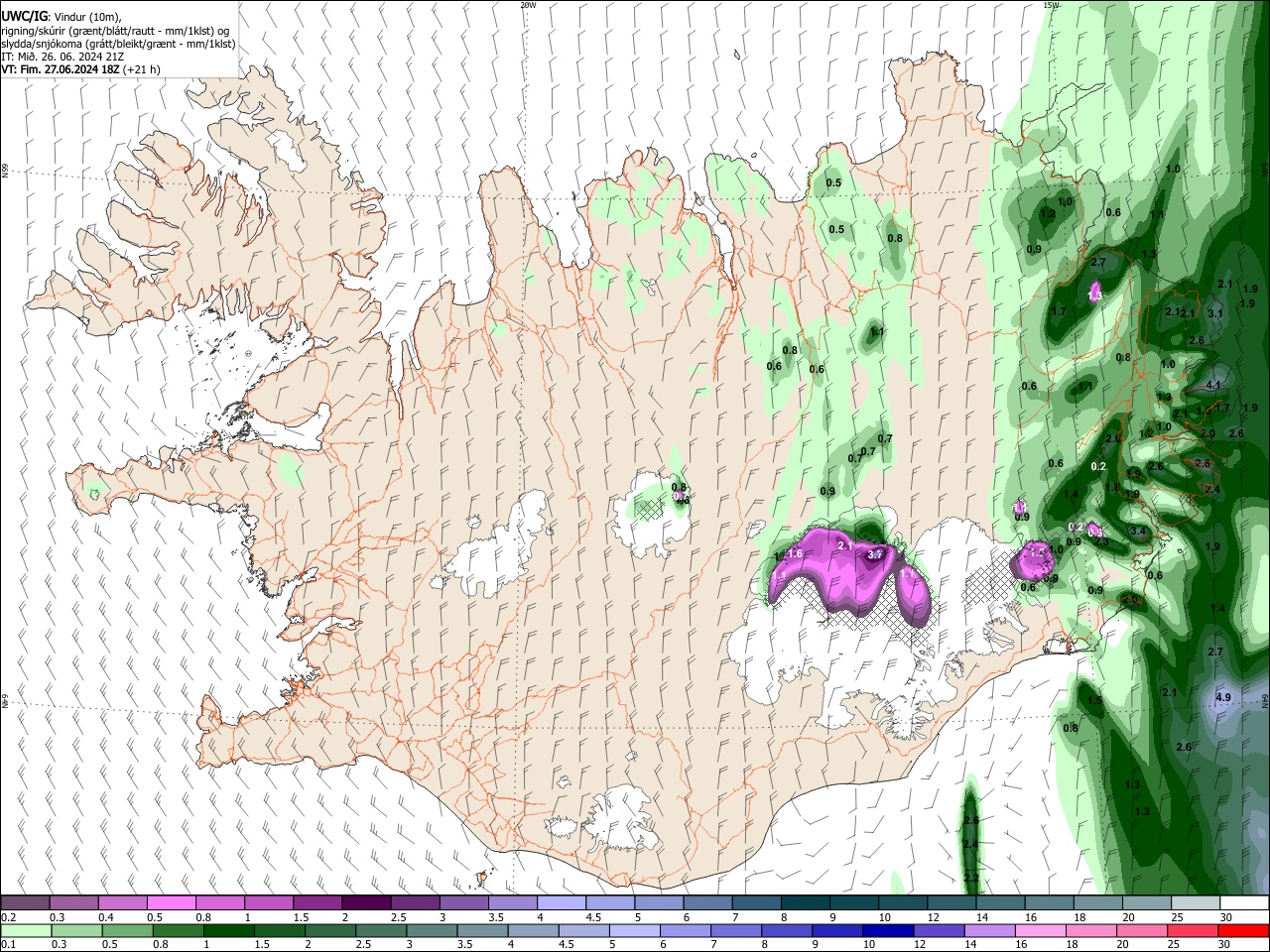Select the 'VT: Fim. 27.06.2024 18Z' valid time
The image size is (1270, 952).
pos(61,69)
